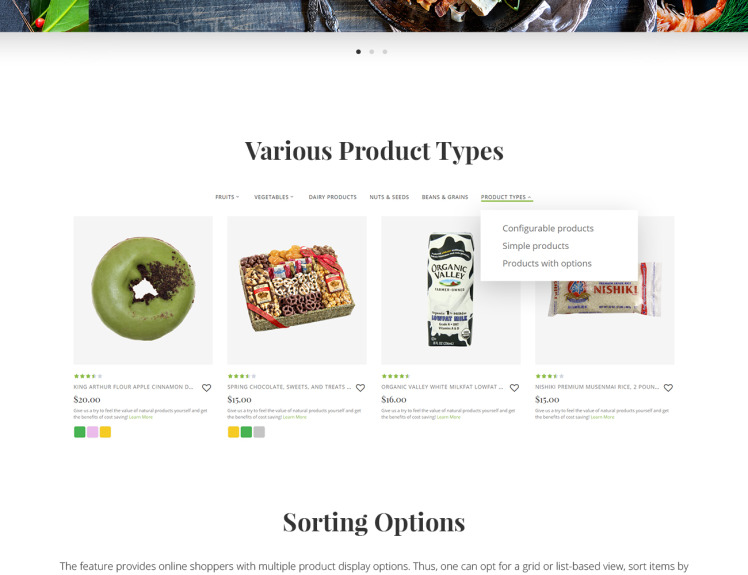Follow Learn More link under donut

[x=141, y=417]
